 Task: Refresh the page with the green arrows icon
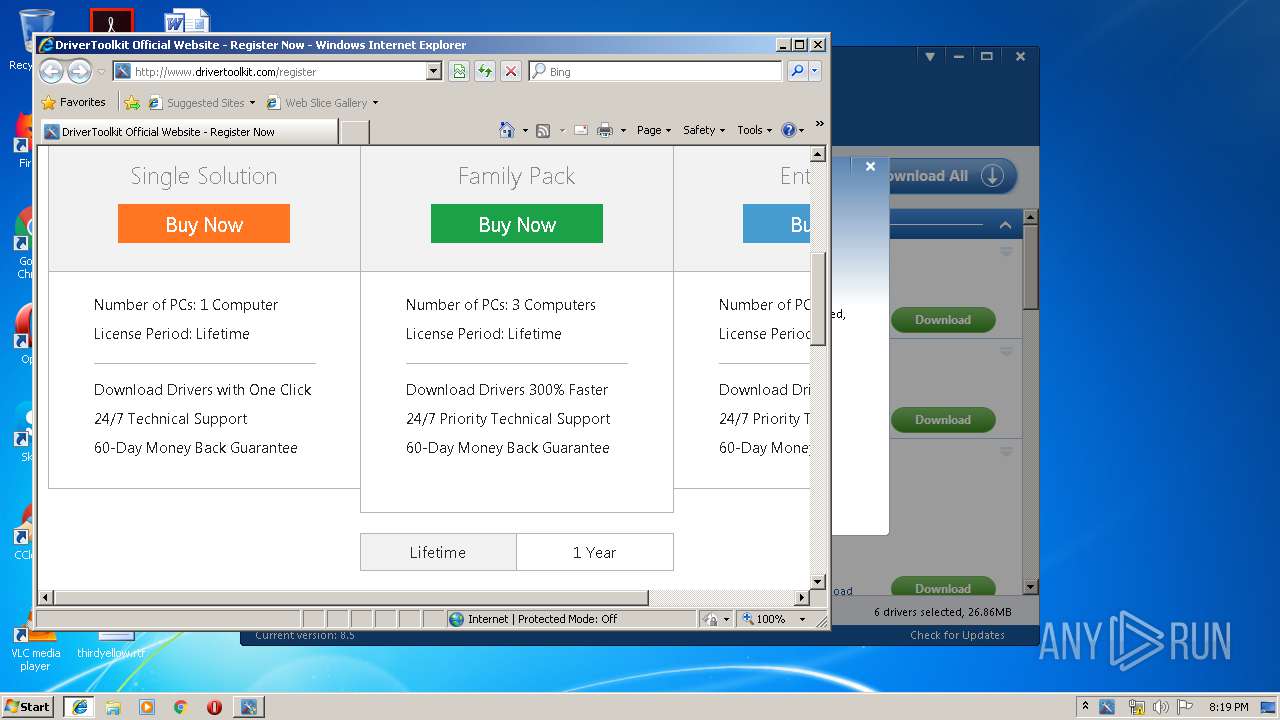[485, 71]
